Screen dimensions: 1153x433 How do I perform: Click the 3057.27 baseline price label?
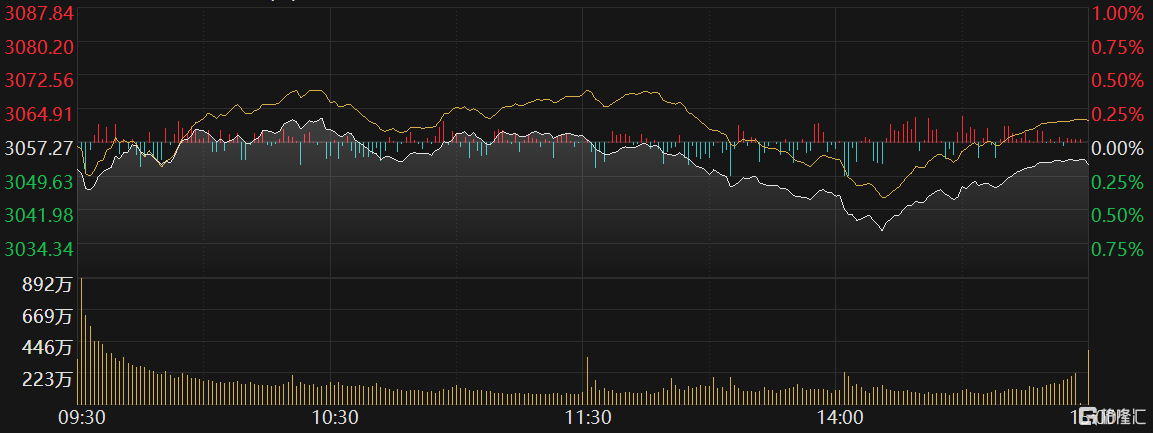click(x=39, y=148)
